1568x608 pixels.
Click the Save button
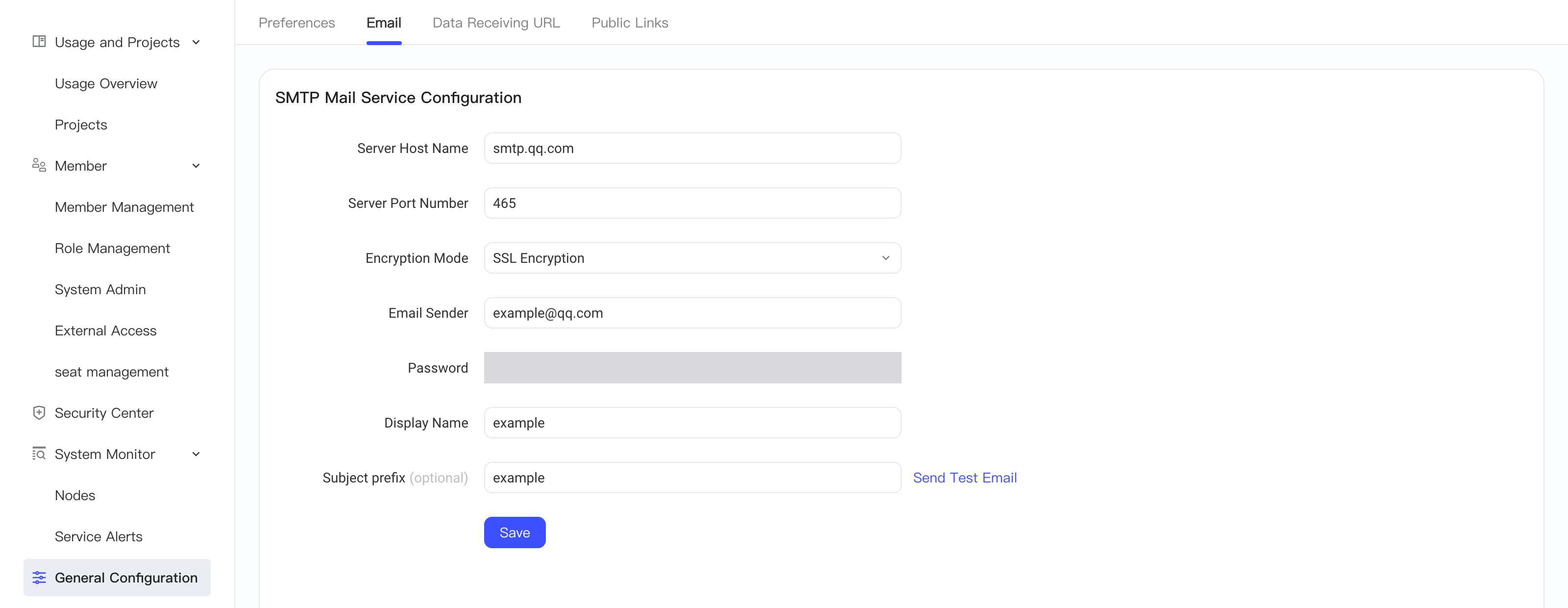[514, 532]
